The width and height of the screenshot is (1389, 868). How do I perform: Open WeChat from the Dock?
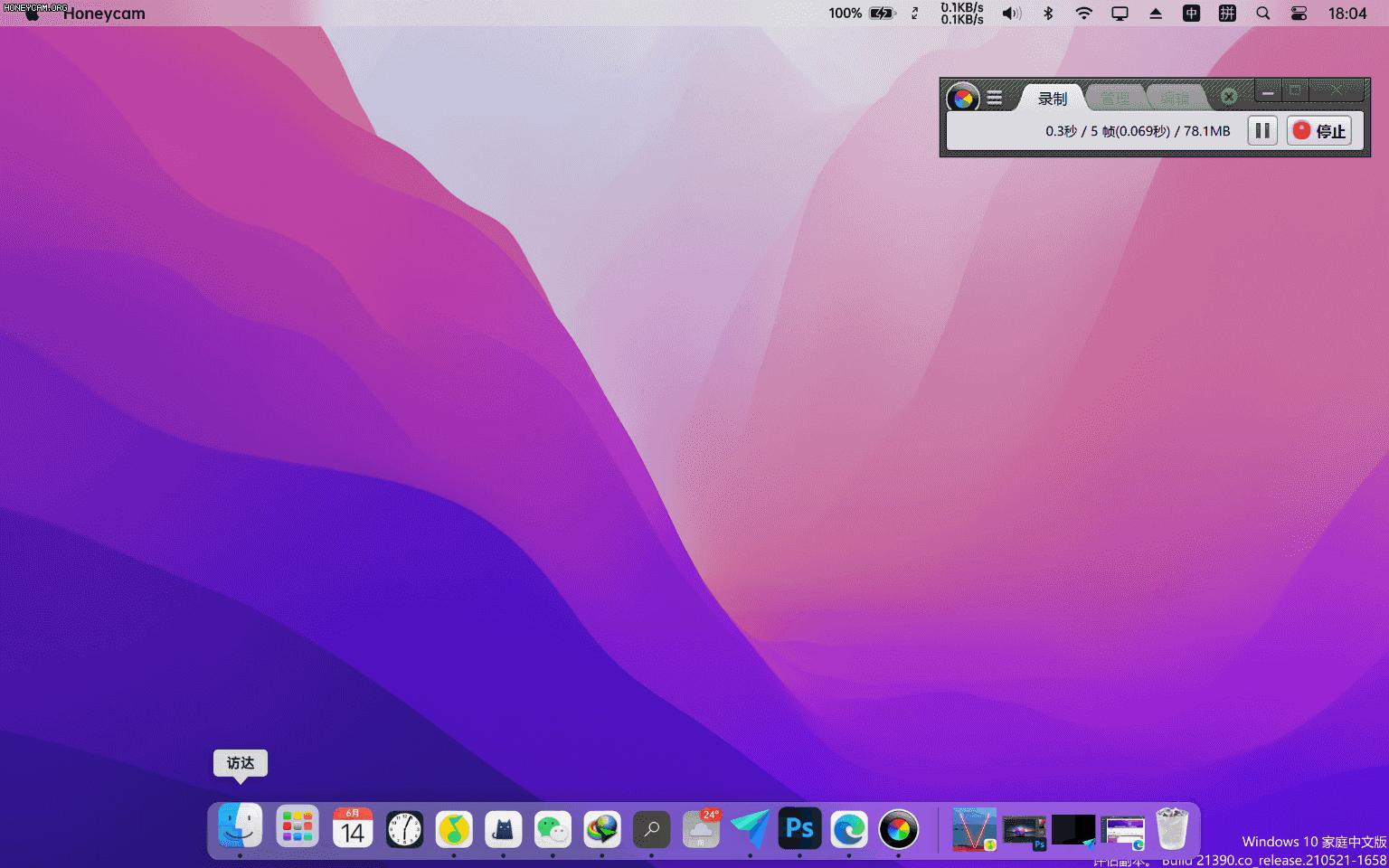553,828
